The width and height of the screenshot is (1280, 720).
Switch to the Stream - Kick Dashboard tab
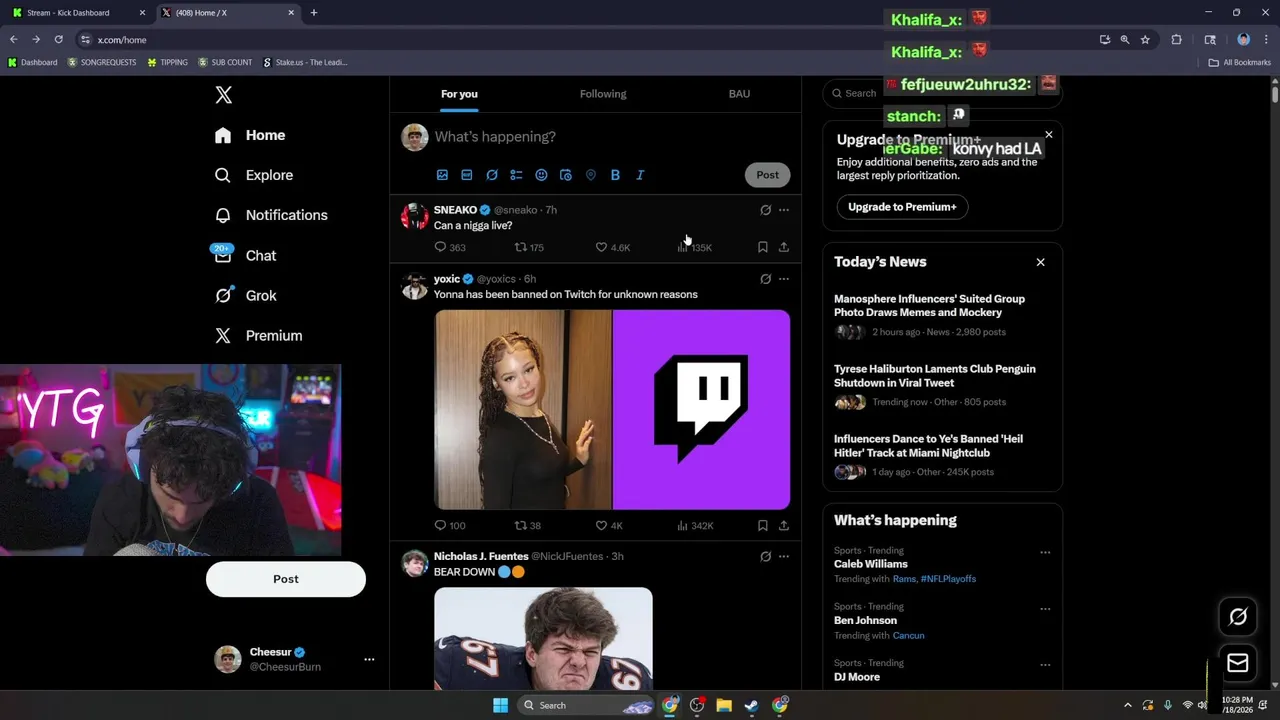78,13
